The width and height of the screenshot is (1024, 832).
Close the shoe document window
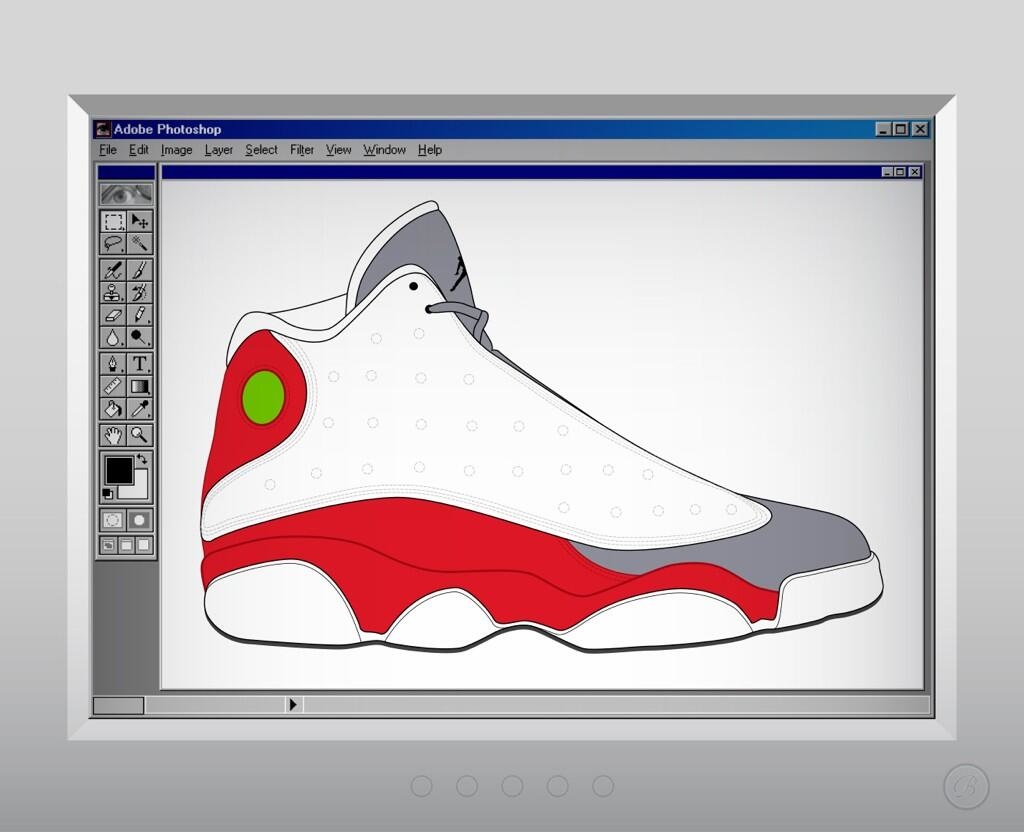[914, 172]
